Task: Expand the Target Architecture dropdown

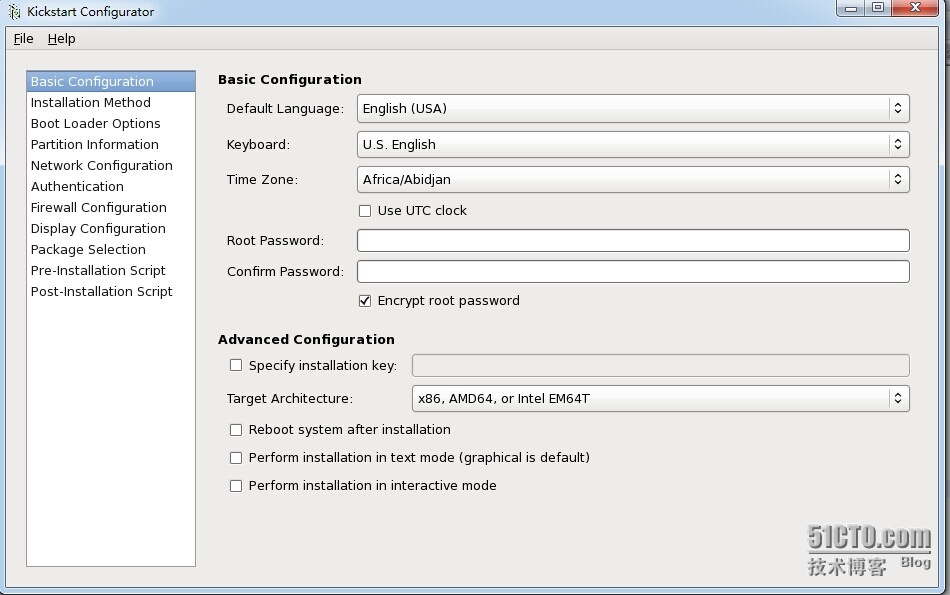Action: (660, 399)
